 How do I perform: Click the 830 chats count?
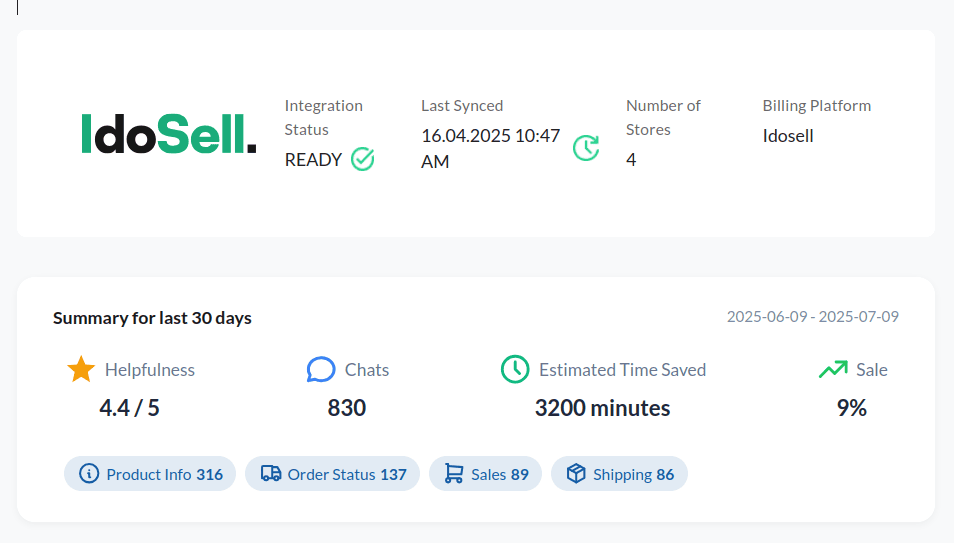click(x=347, y=408)
